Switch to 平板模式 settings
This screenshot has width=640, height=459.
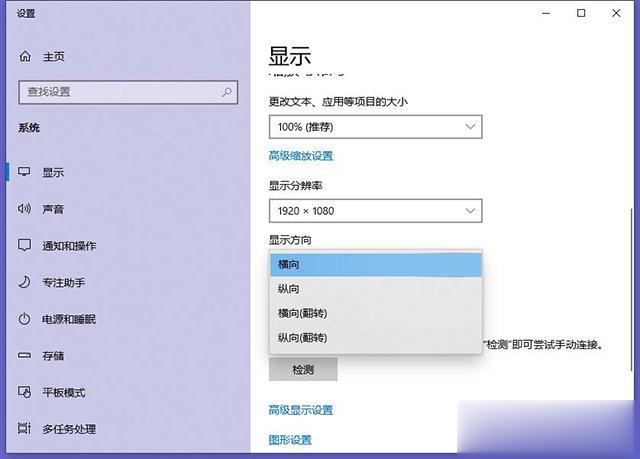64,392
